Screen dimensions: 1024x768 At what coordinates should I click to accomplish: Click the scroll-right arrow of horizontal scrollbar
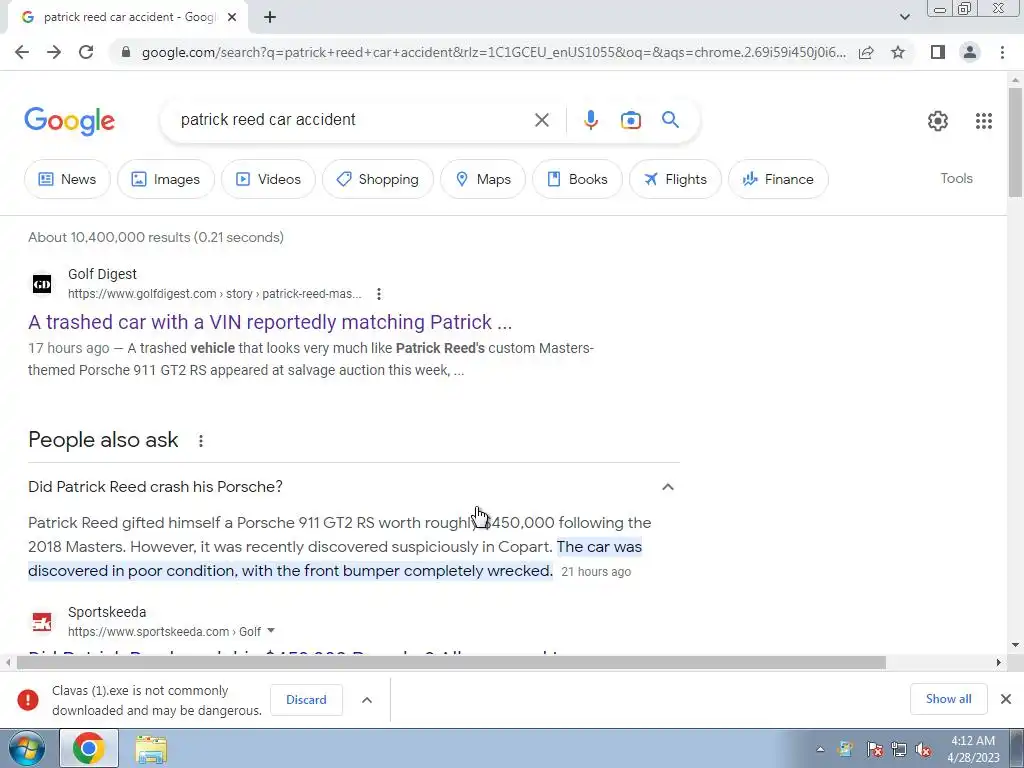coord(998,663)
